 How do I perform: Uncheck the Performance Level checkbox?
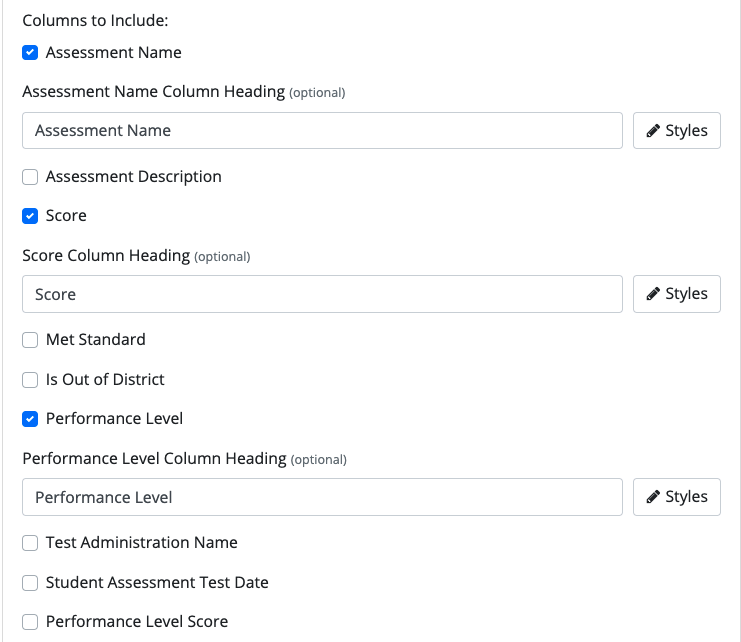30,419
